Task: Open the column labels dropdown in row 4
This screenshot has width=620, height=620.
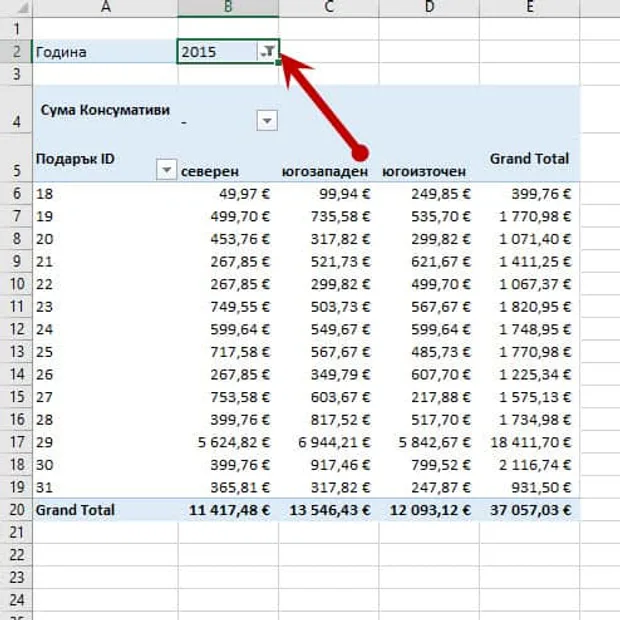Action: (x=267, y=121)
